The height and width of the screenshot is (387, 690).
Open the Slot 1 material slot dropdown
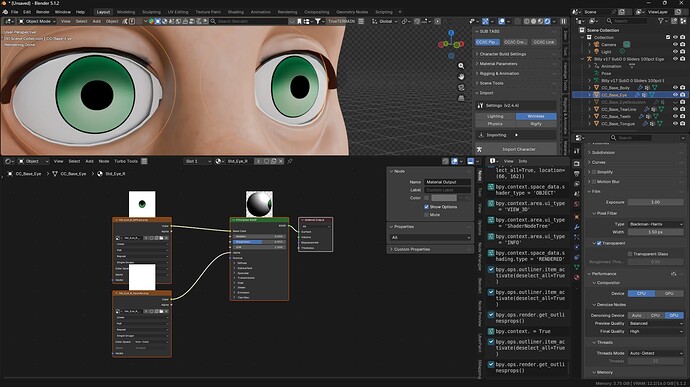click(198, 162)
